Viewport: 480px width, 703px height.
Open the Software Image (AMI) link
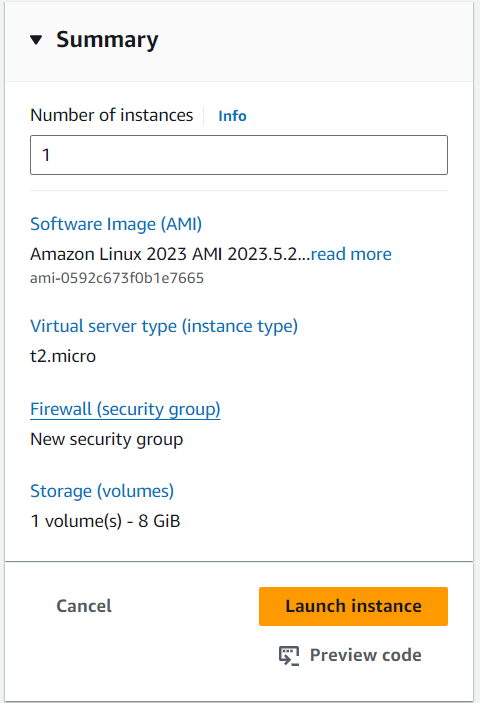(x=116, y=224)
